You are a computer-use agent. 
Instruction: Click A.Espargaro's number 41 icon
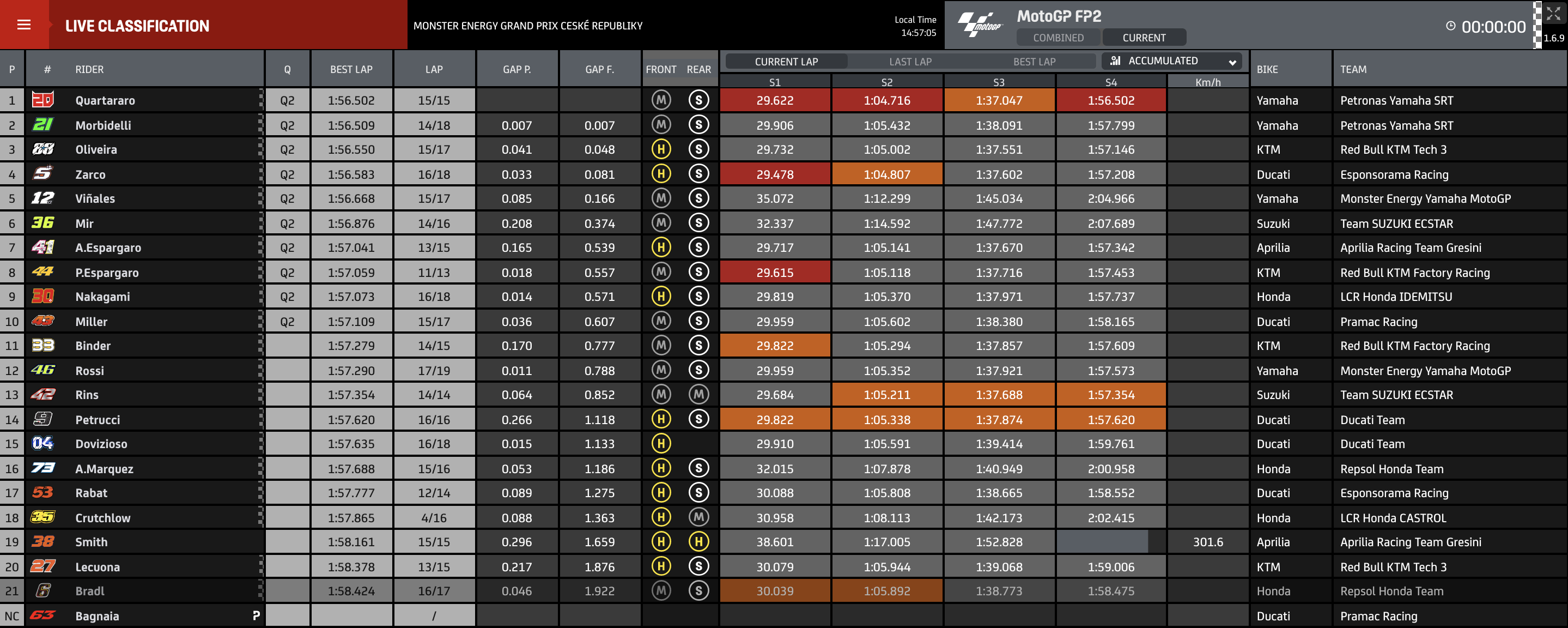click(x=42, y=247)
